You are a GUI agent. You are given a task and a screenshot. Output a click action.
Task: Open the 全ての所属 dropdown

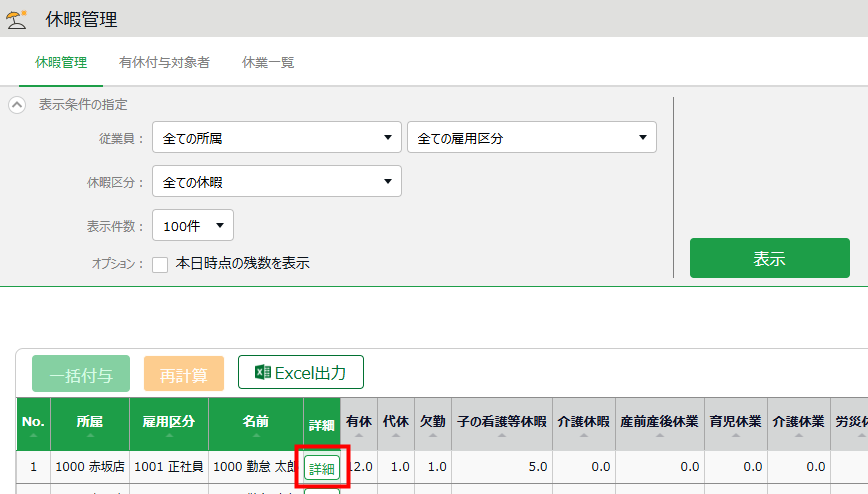click(276, 138)
